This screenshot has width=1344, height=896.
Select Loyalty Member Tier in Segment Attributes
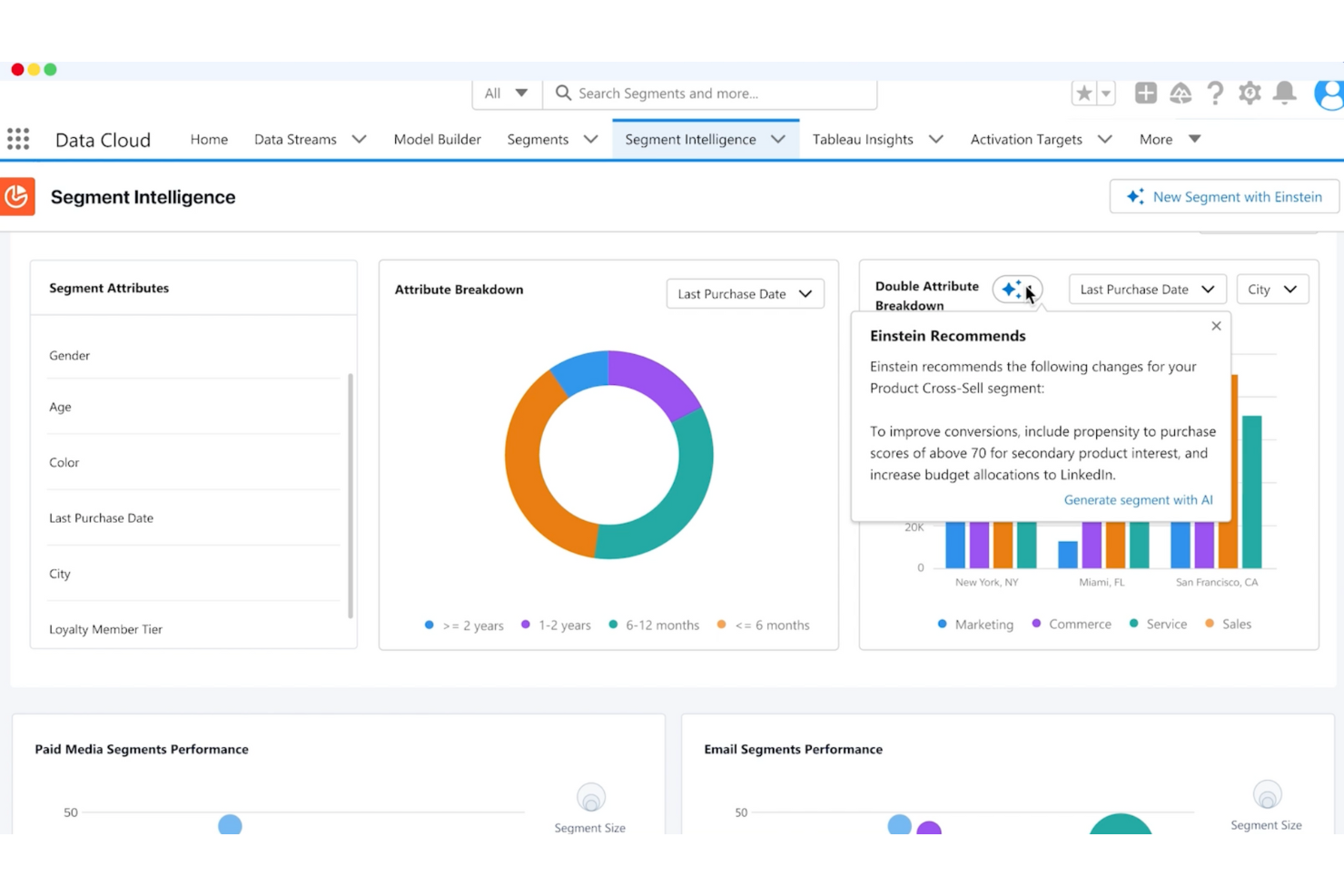click(x=105, y=628)
